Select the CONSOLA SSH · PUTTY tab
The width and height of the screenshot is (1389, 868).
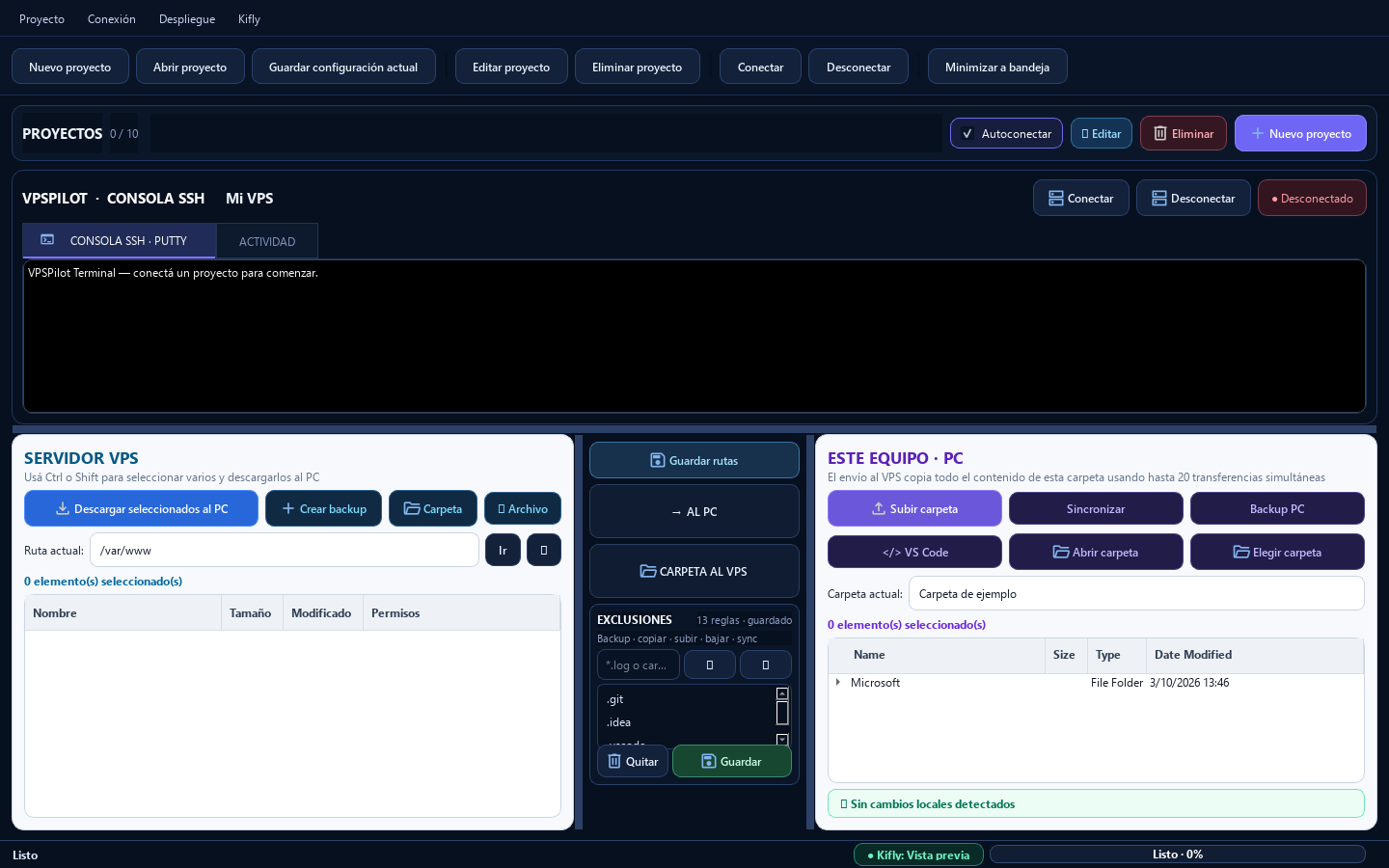pos(119,240)
